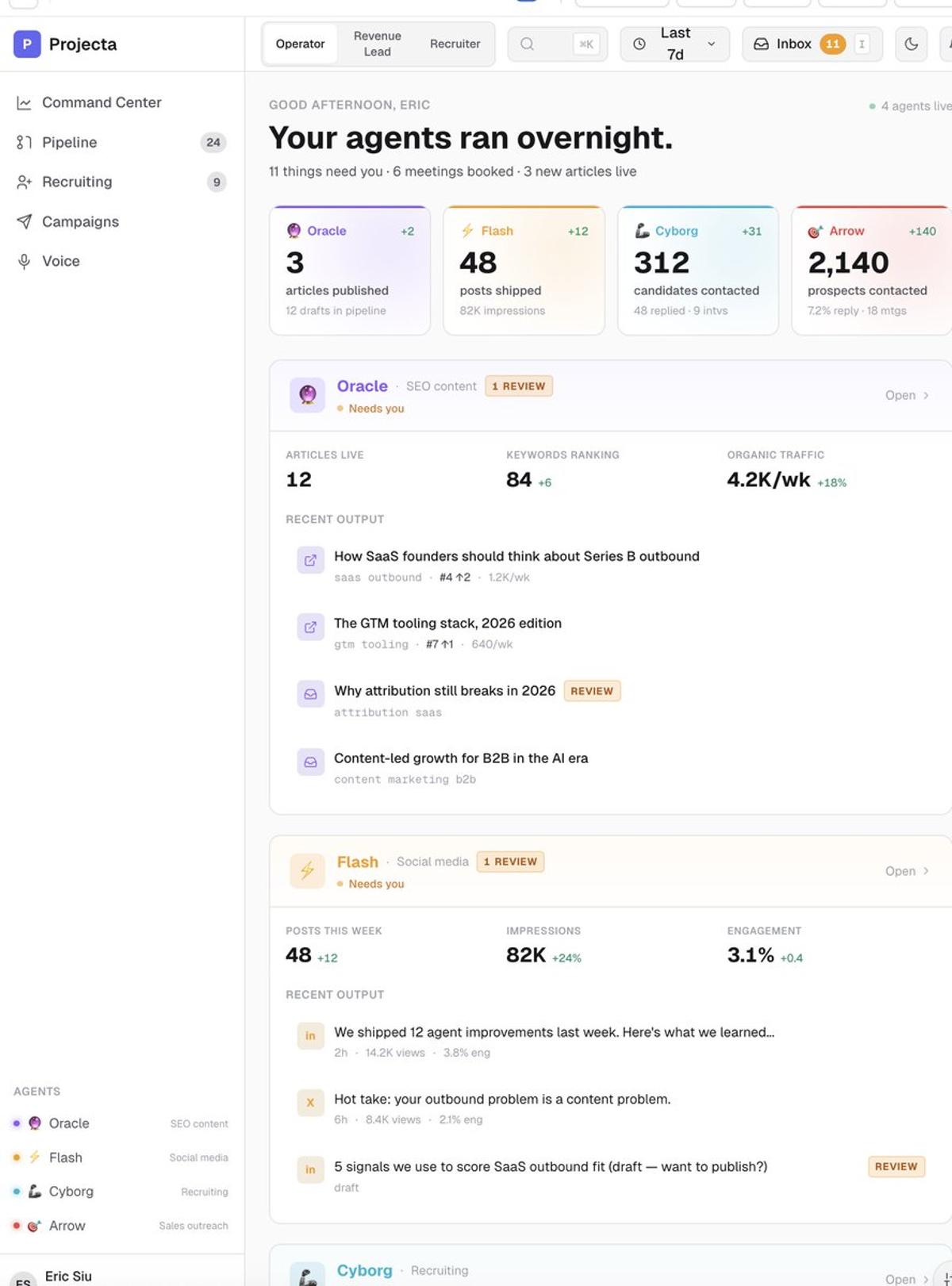Switch to the Revenue Lead tab
This screenshot has height=1286, width=952.
pyautogui.click(x=378, y=44)
